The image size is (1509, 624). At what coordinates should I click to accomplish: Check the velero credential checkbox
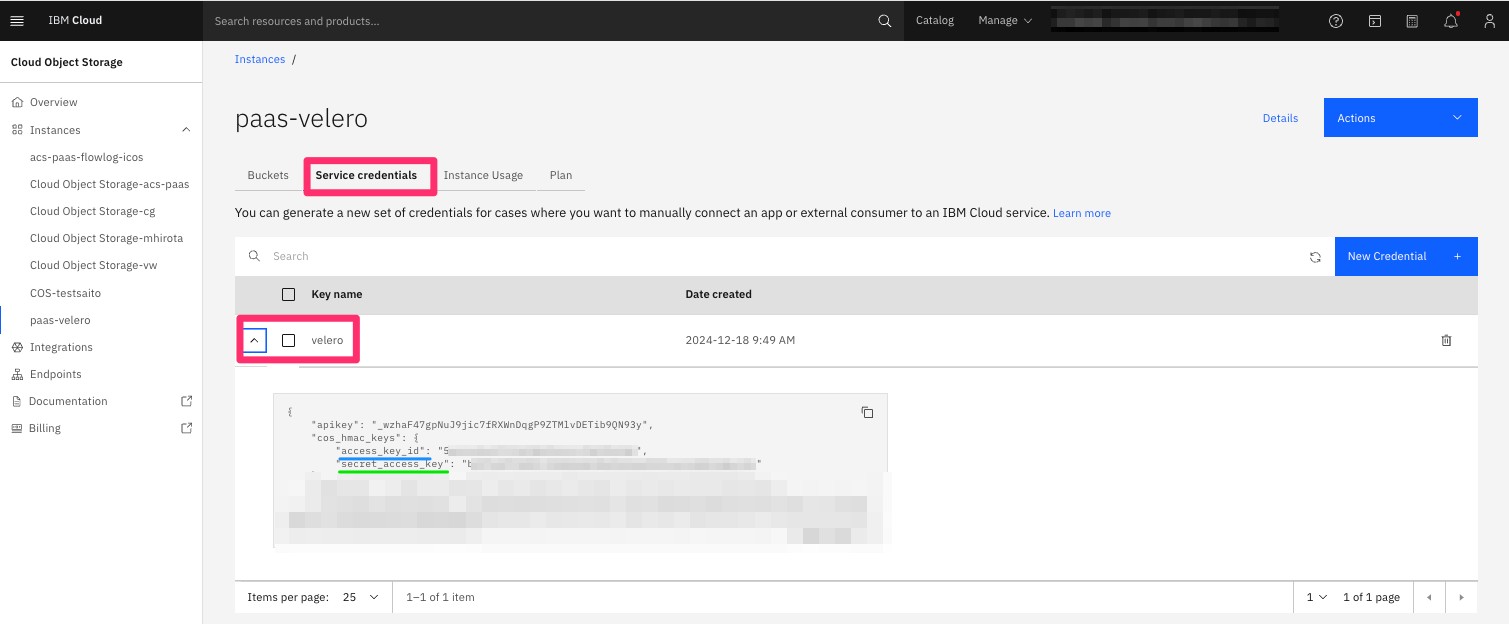288,340
